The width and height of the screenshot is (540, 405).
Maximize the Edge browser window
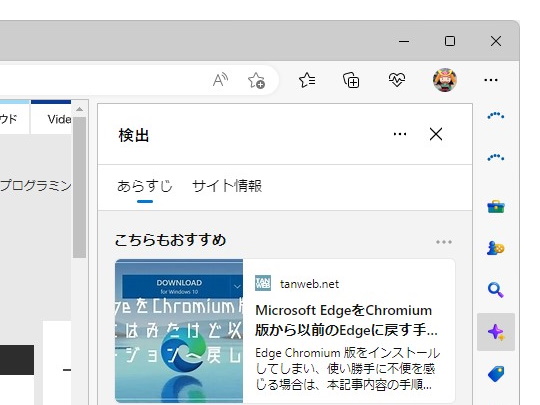click(450, 41)
